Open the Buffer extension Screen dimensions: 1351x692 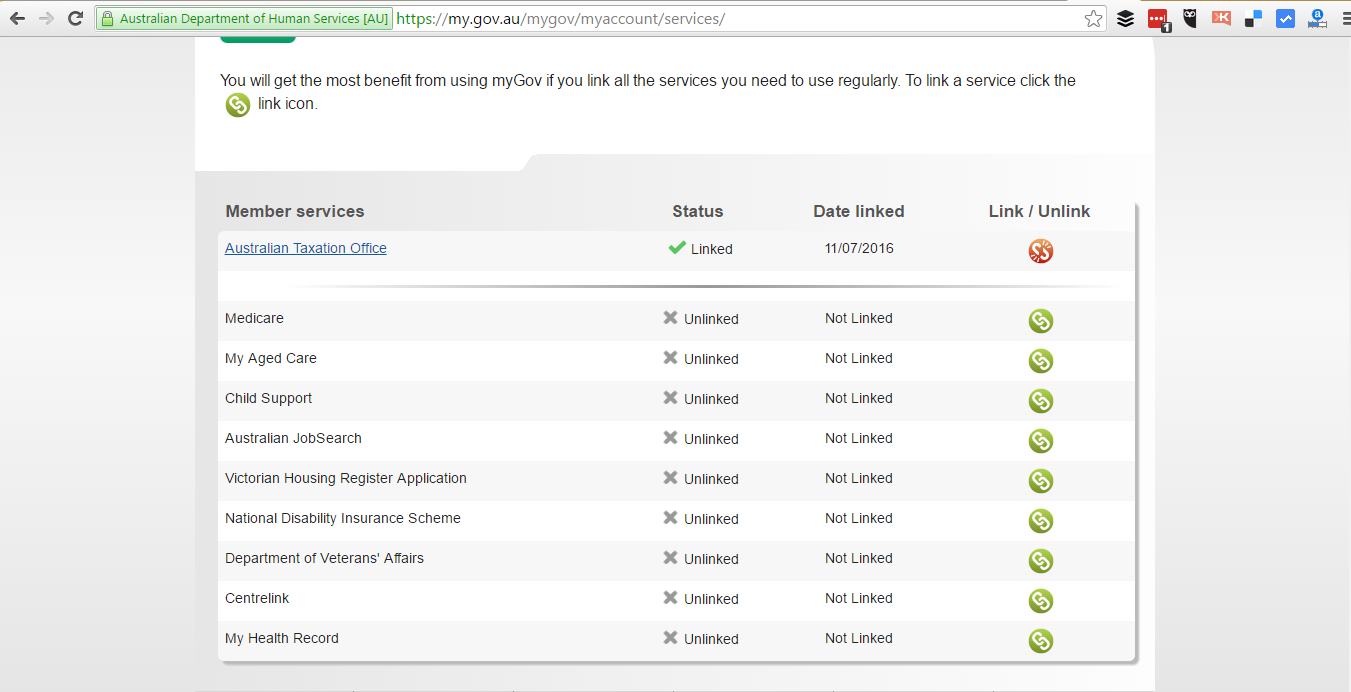tap(1126, 18)
